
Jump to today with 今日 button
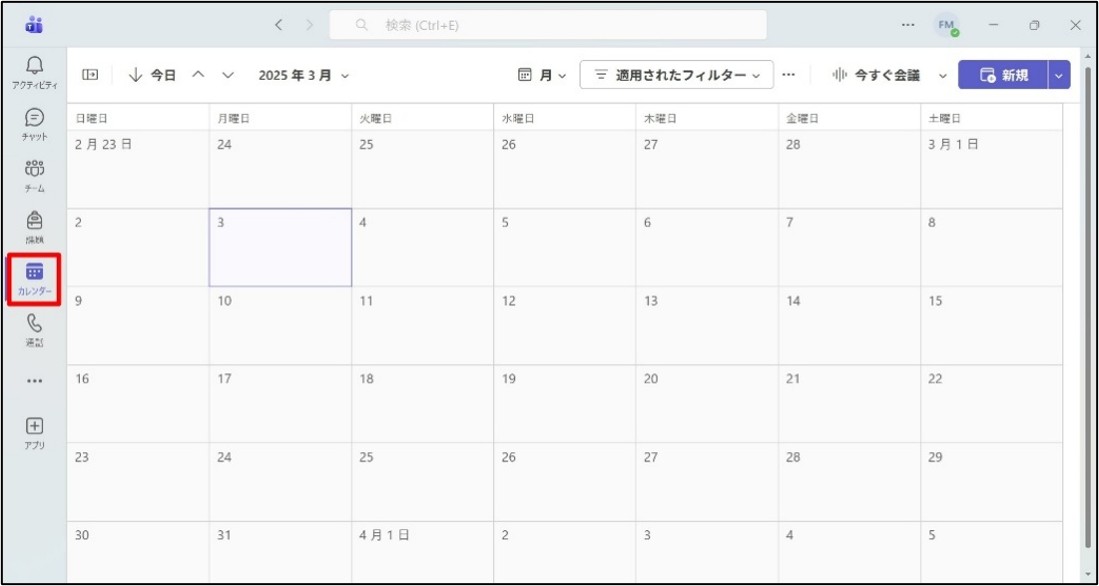(153, 75)
